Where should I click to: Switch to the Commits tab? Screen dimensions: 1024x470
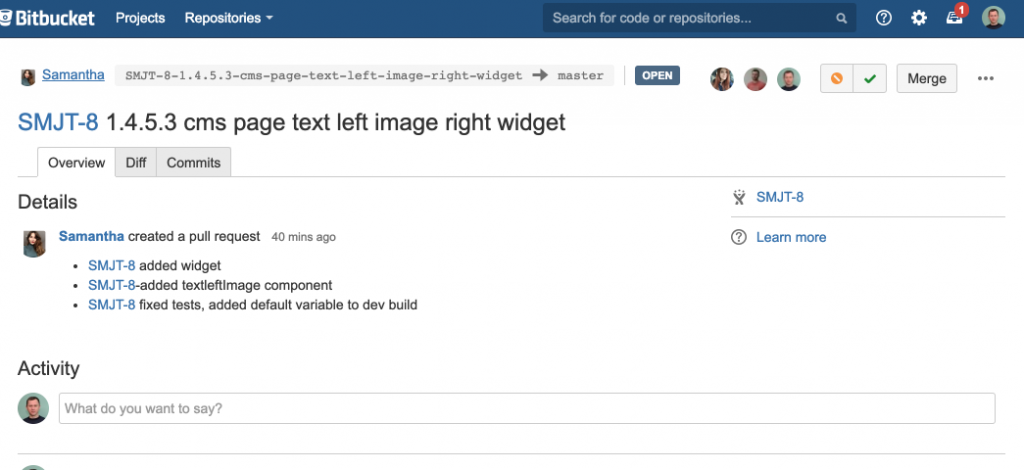click(193, 163)
